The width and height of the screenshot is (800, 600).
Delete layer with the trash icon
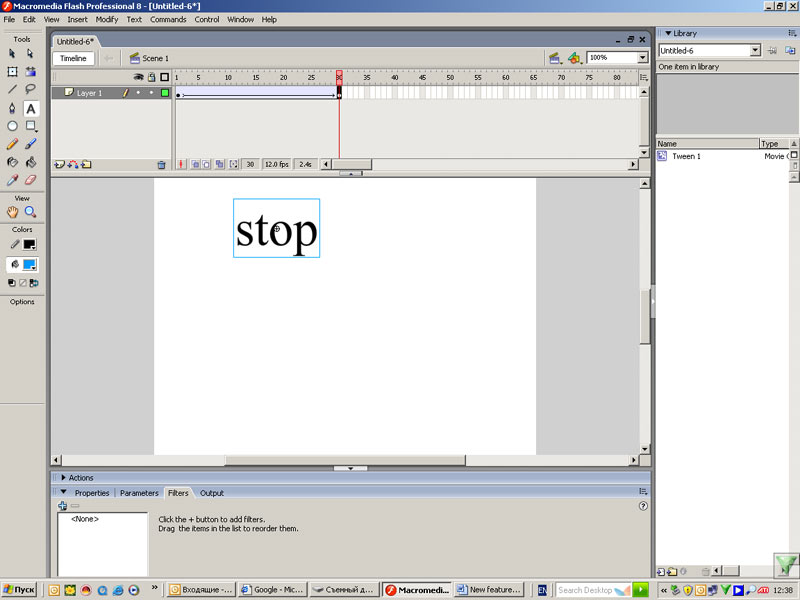[x=161, y=164]
